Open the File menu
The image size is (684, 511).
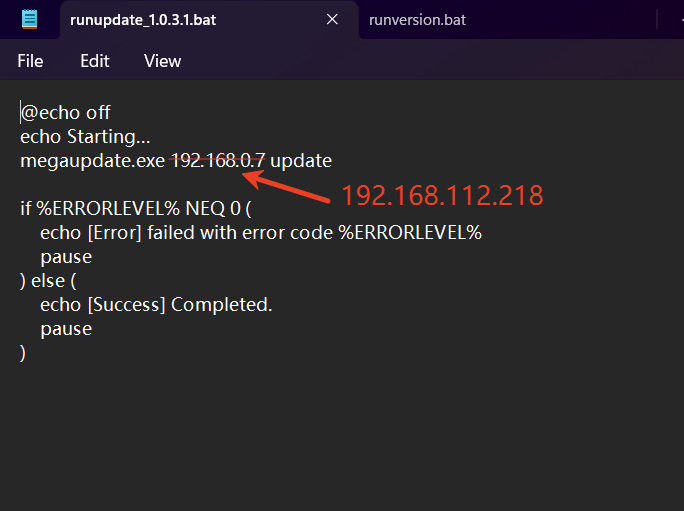(30, 61)
